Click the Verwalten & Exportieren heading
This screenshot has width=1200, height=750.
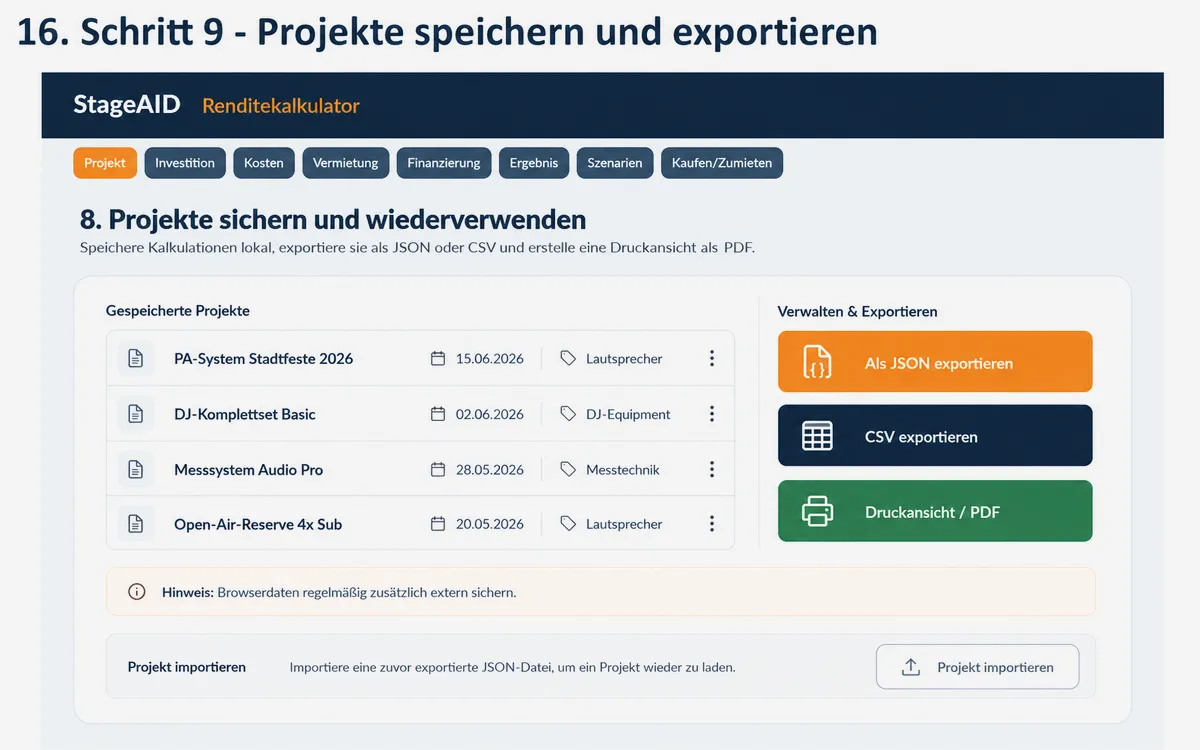pos(858,311)
